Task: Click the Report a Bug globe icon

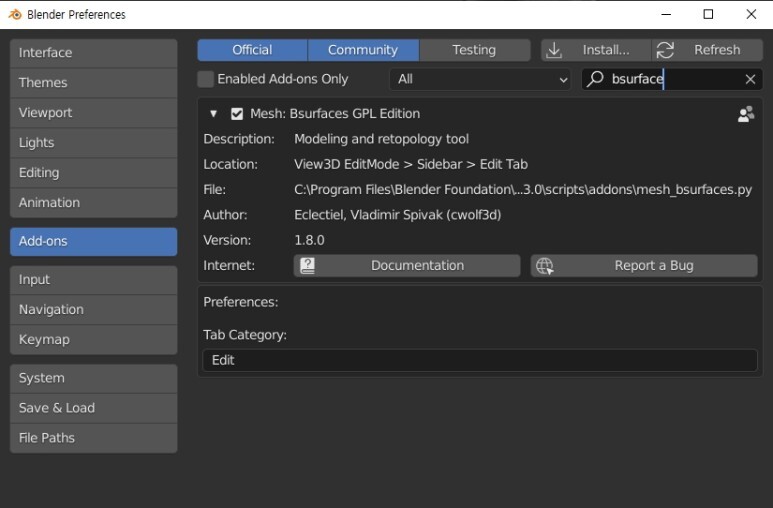Action: (545, 266)
